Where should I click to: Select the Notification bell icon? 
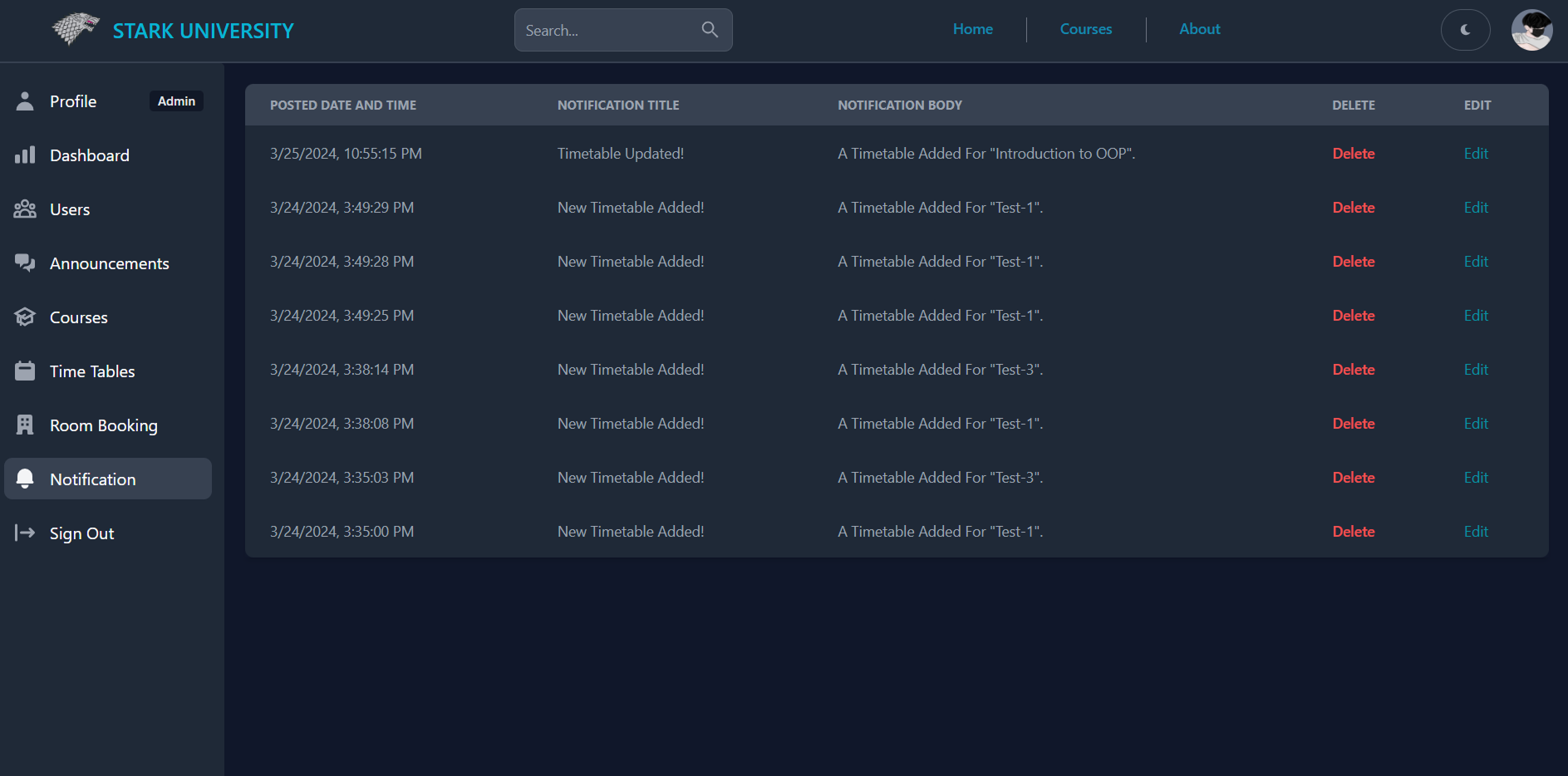25,479
